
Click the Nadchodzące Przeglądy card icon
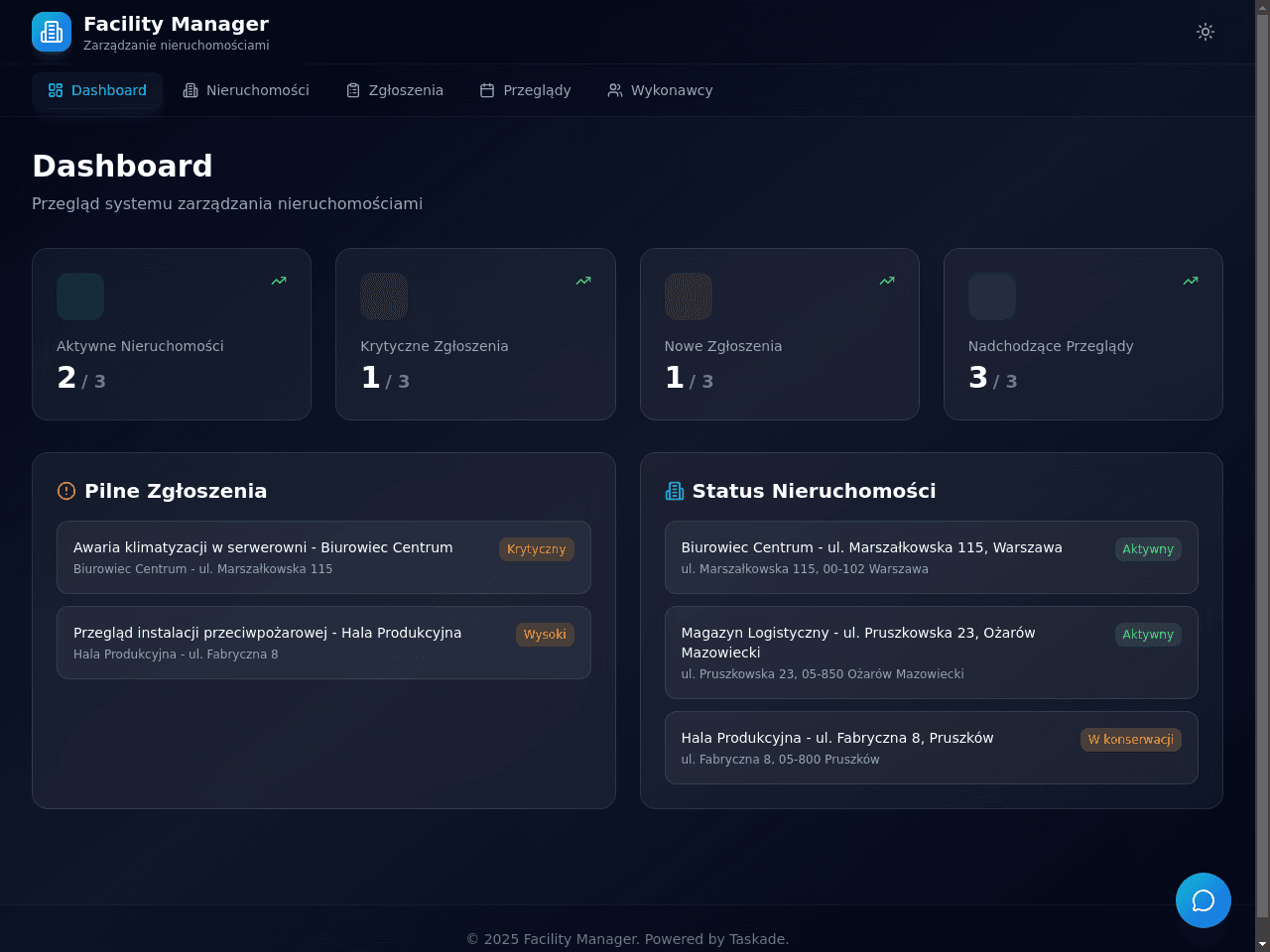[x=992, y=297]
